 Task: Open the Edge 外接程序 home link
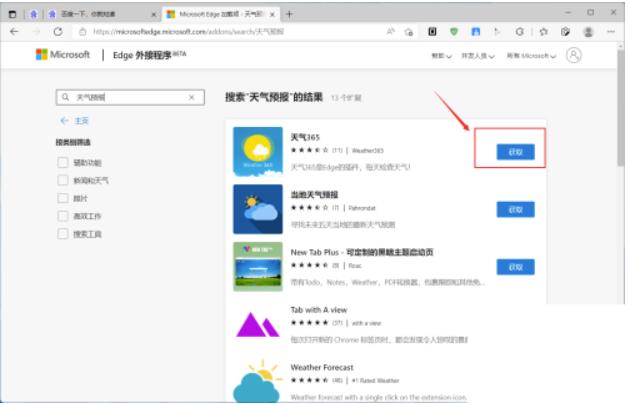149,55
